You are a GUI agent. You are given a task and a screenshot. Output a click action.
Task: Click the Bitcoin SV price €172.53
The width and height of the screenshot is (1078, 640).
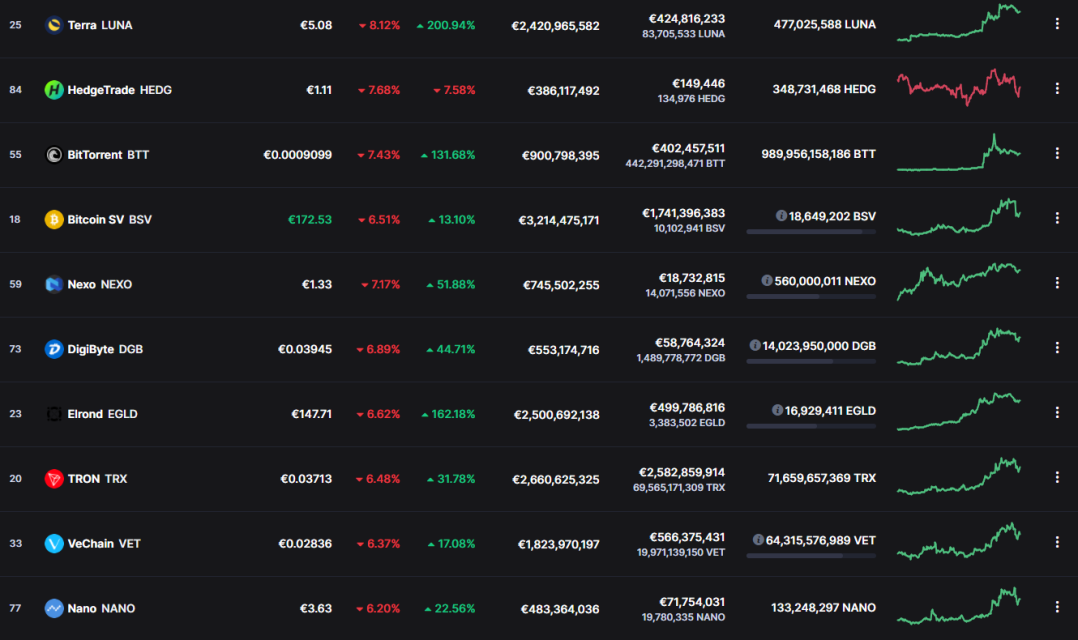309,219
